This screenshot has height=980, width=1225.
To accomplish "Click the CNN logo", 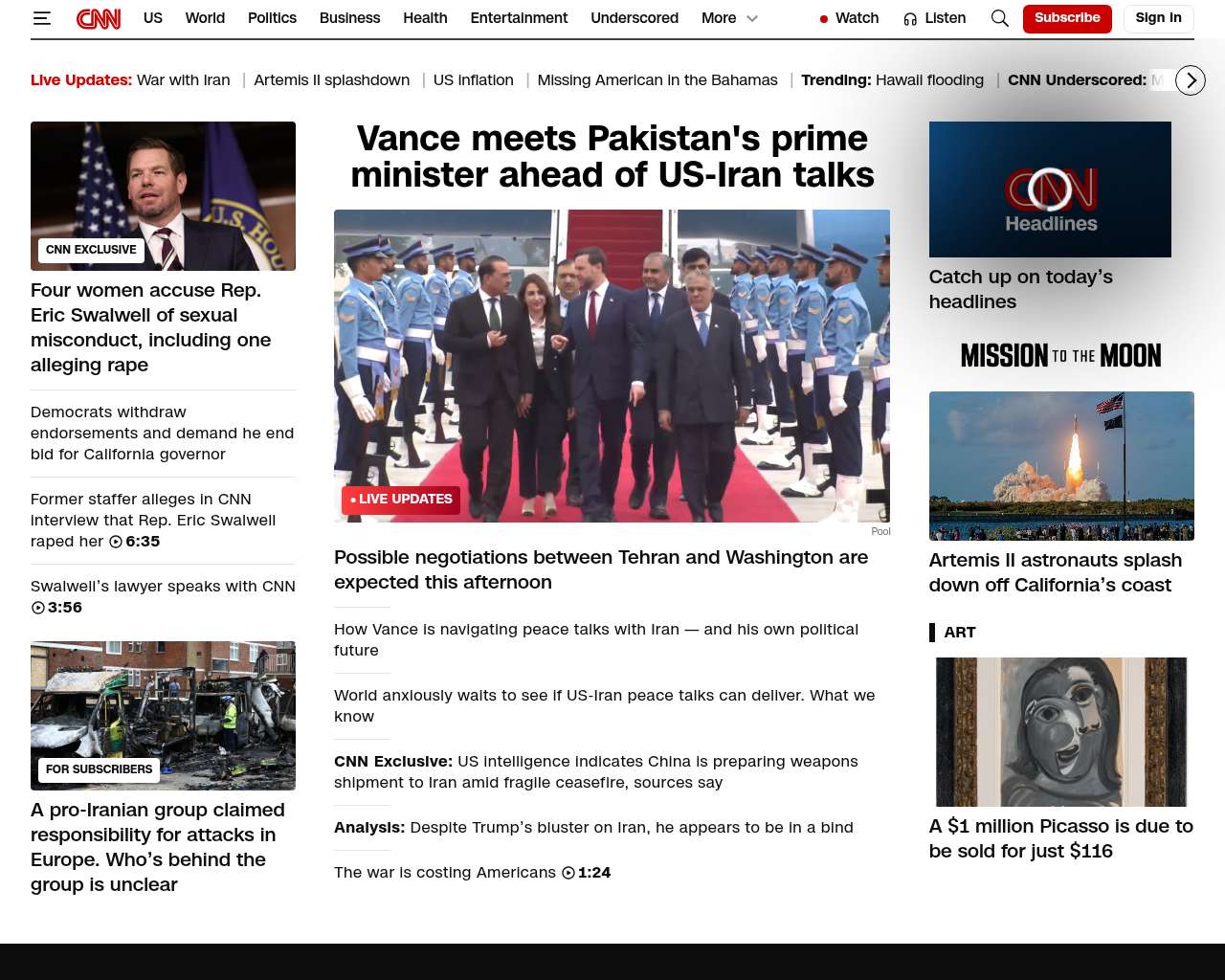I will 99,18.
